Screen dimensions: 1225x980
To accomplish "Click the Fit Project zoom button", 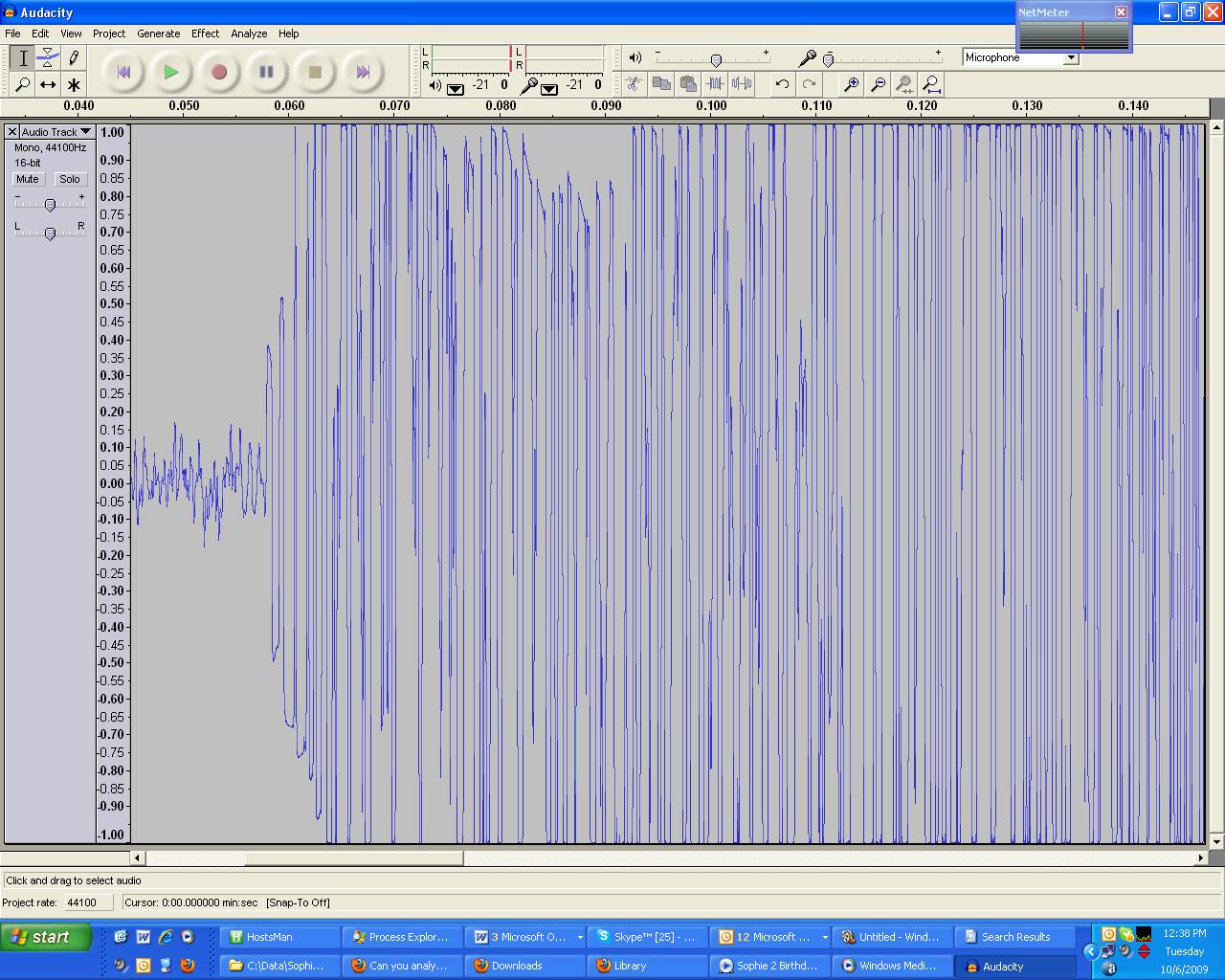I will (930, 84).
